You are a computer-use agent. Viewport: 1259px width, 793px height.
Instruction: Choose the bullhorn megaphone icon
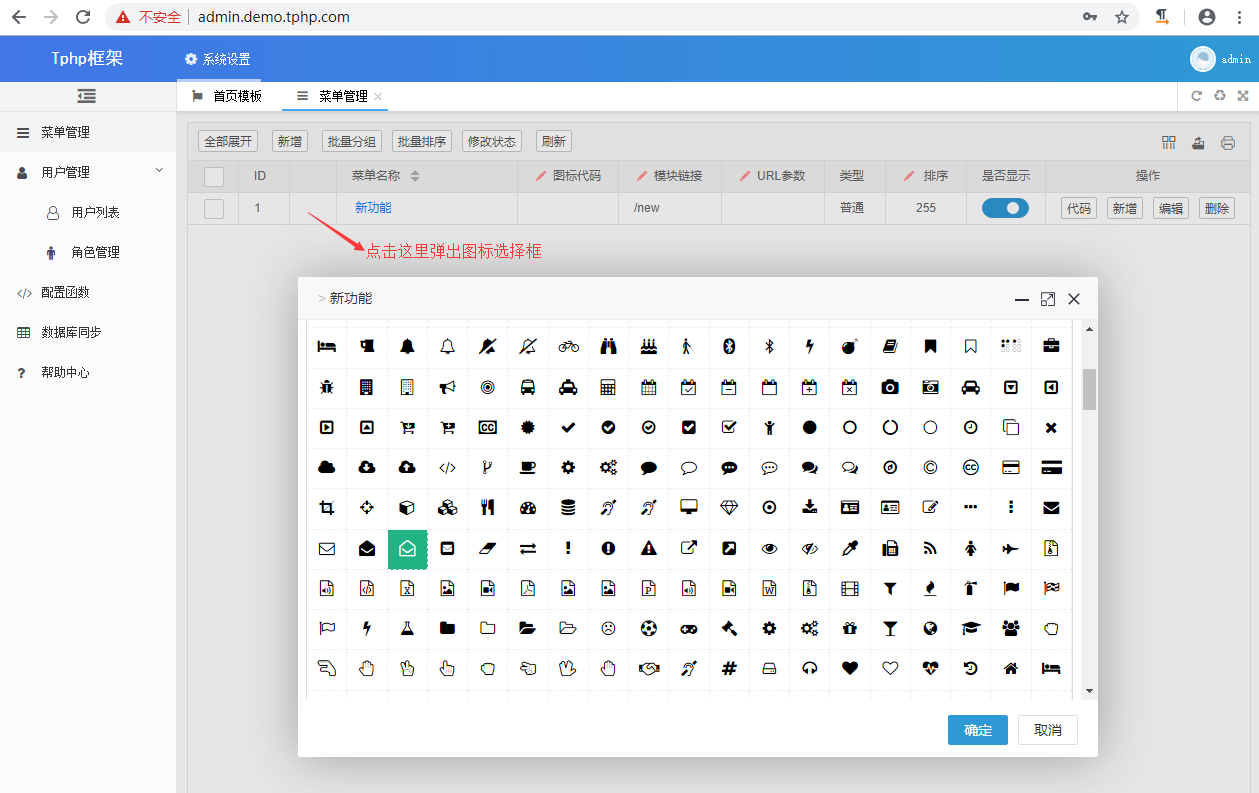pos(447,387)
